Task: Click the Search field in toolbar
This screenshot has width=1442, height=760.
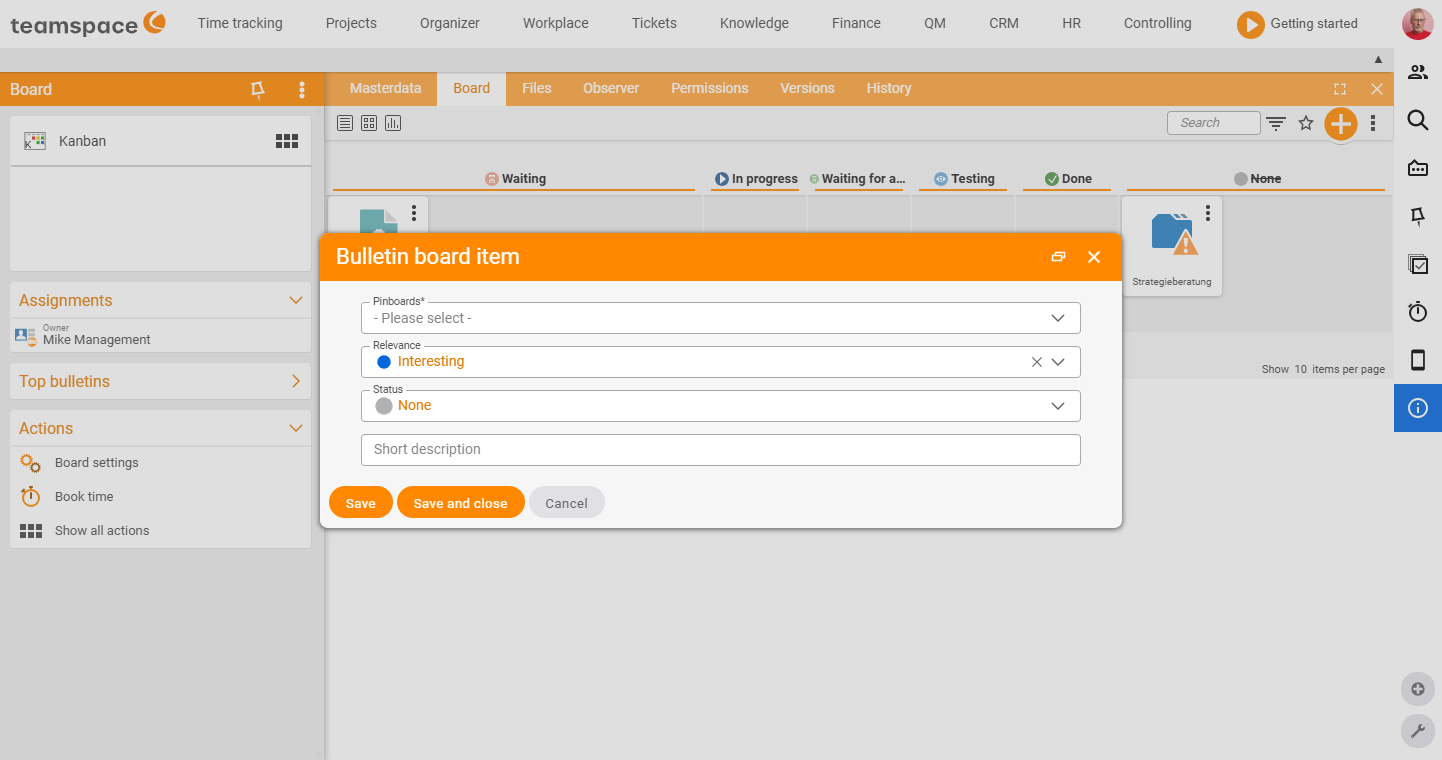Action: [x=1213, y=123]
